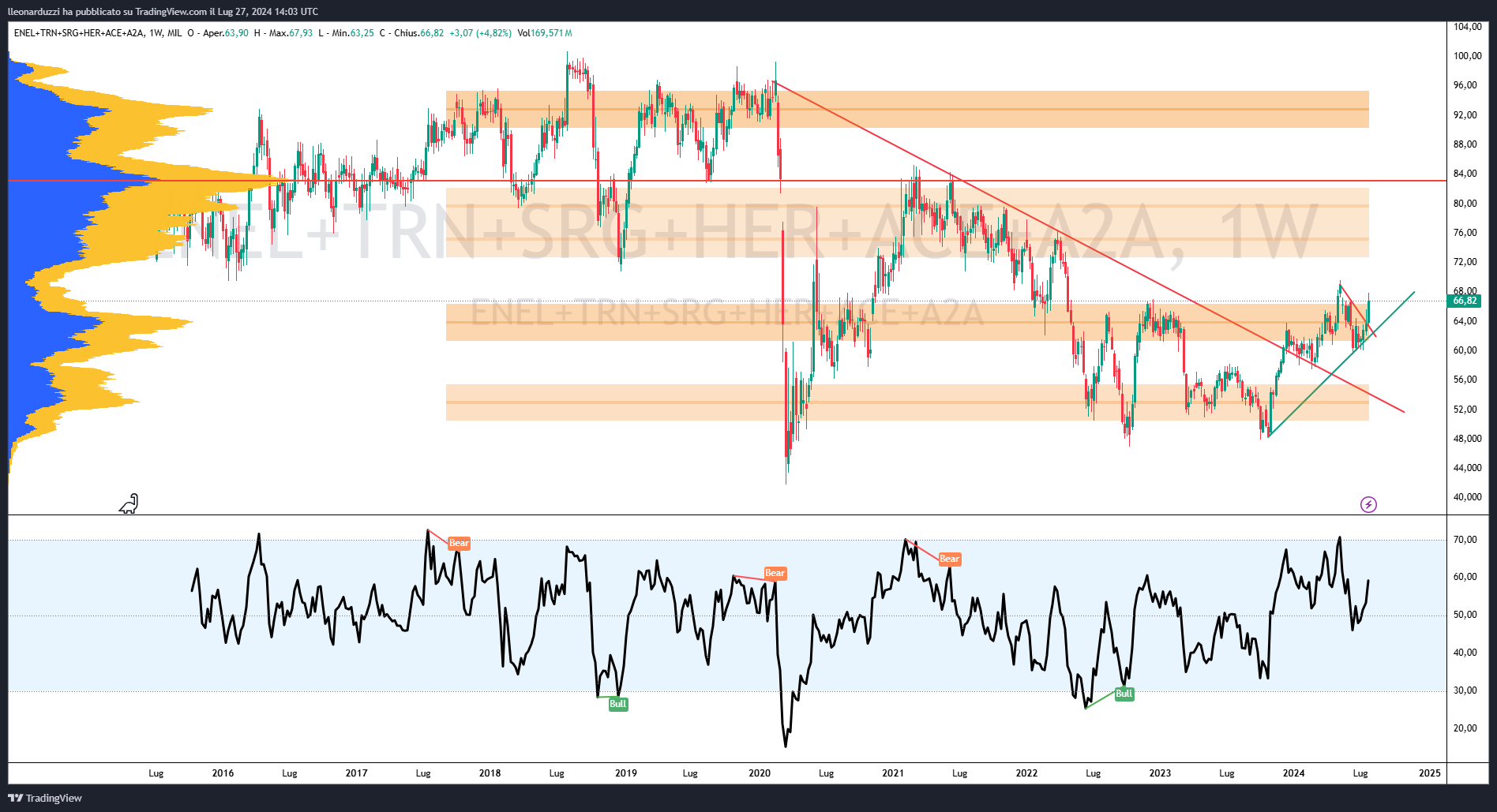Click the 52,00 price axis label
Image resolution: width=1497 pixels, height=812 pixels.
(1465, 410)
